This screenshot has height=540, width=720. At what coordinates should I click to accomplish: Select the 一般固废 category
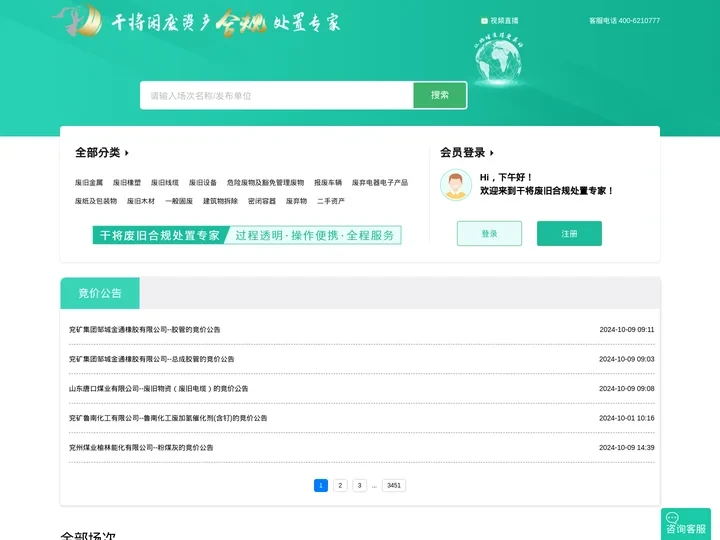[x=179, y=201]
